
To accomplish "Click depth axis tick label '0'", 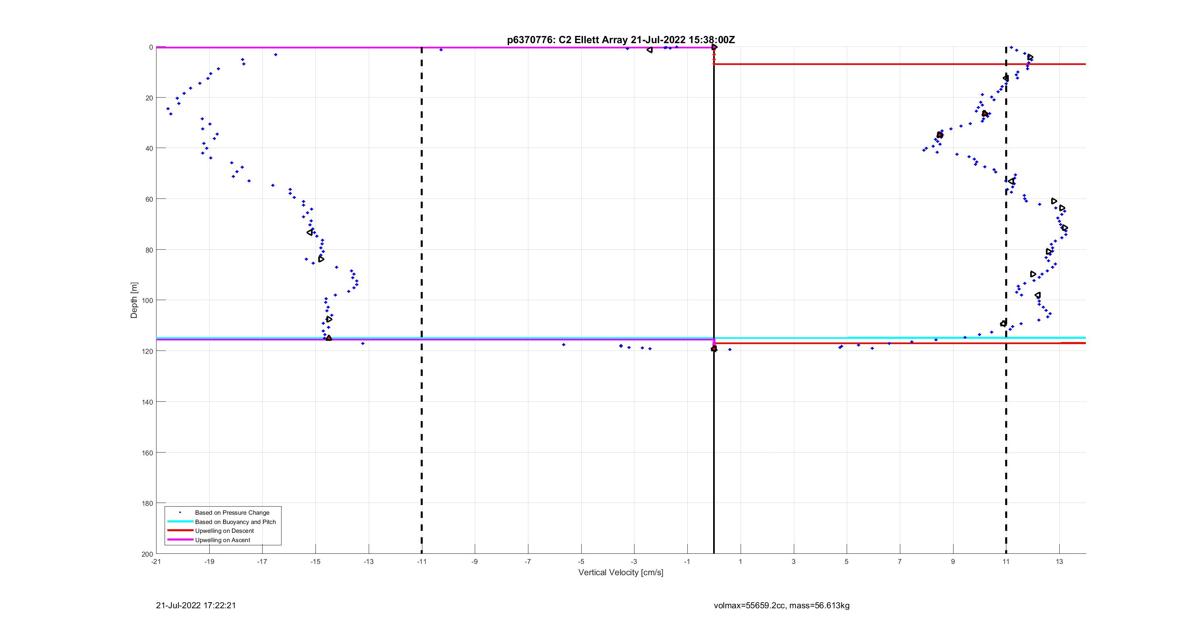I will pyautogui.click(x=150, y=47).
